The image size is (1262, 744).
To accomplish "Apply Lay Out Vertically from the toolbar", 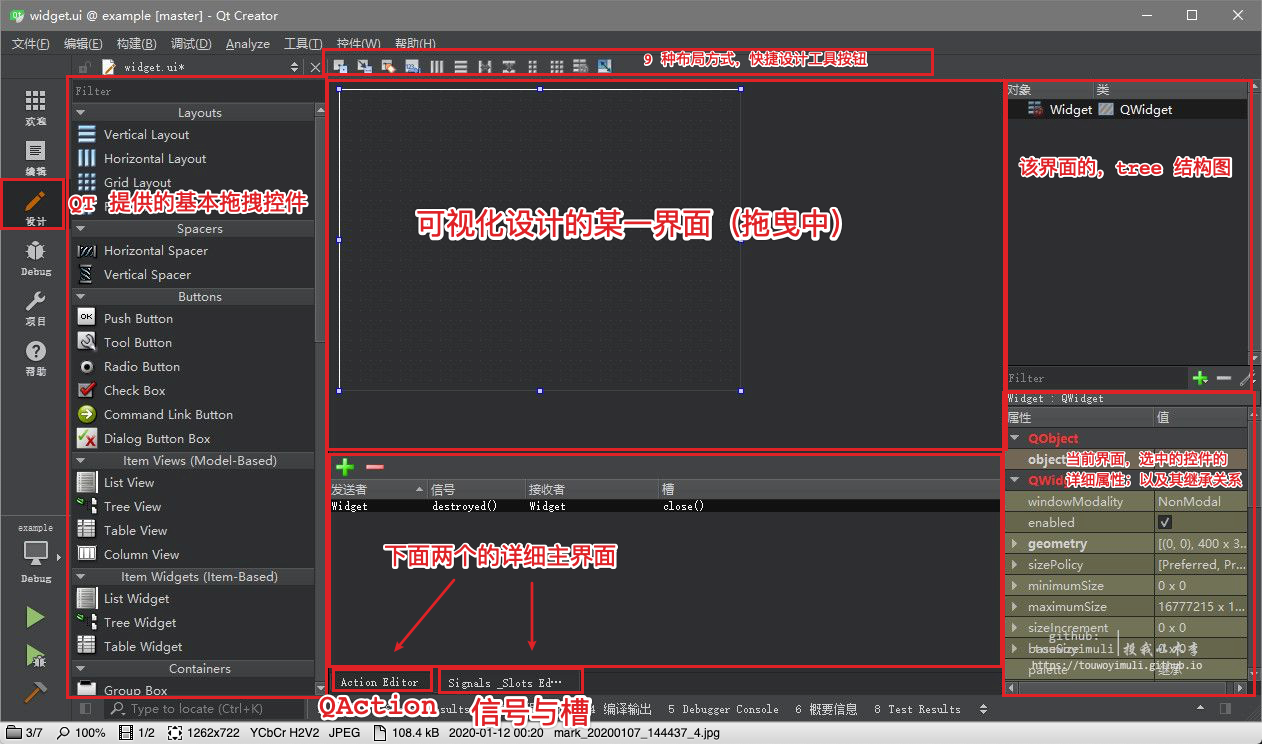I will pos(461,66).
